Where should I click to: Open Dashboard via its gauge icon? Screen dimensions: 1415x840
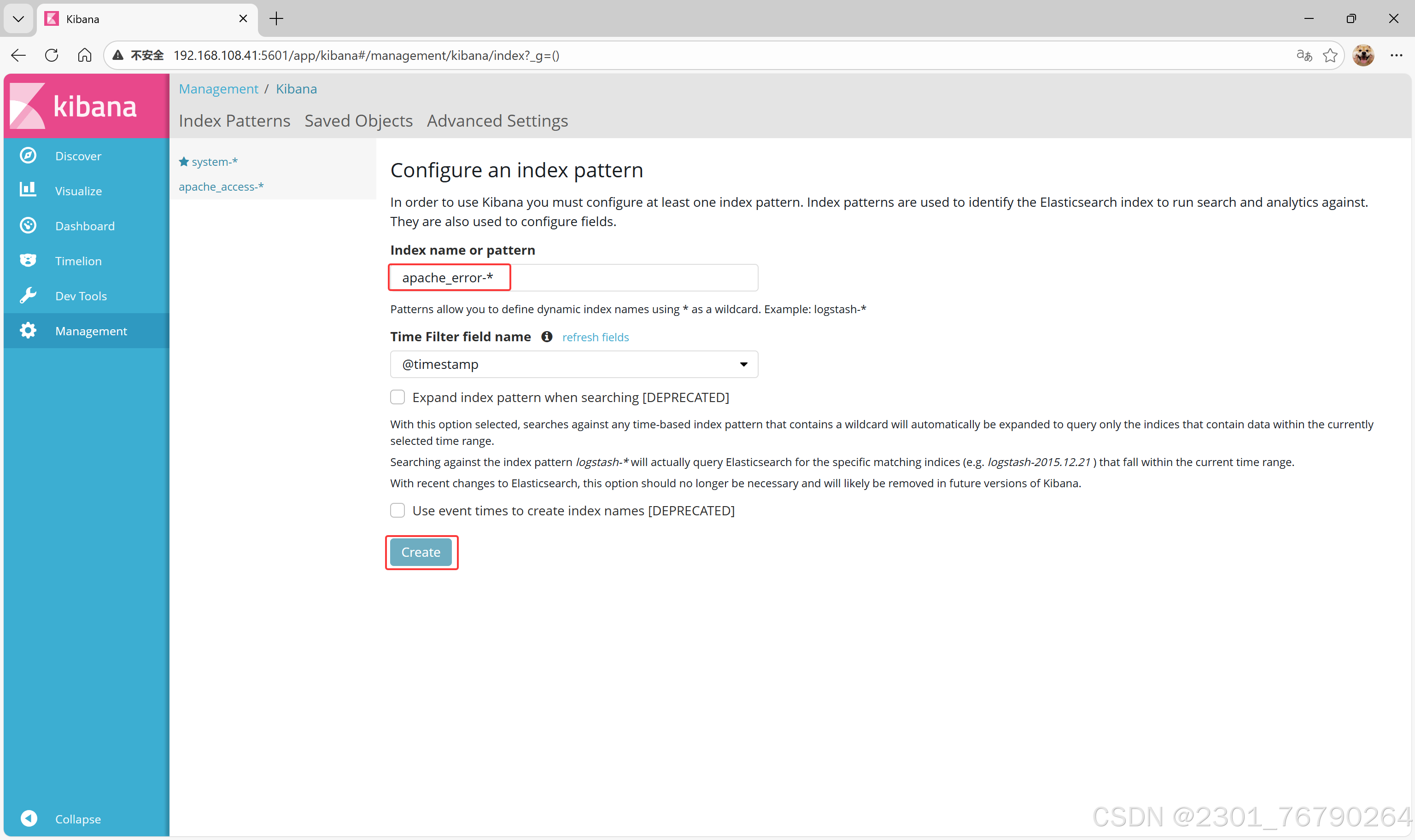tap(28, 226)
